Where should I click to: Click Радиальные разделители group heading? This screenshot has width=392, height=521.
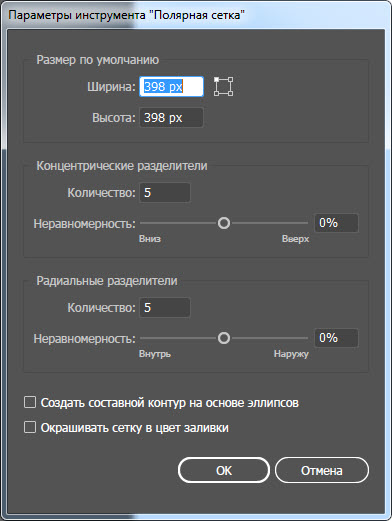click(x=107, y=281)
